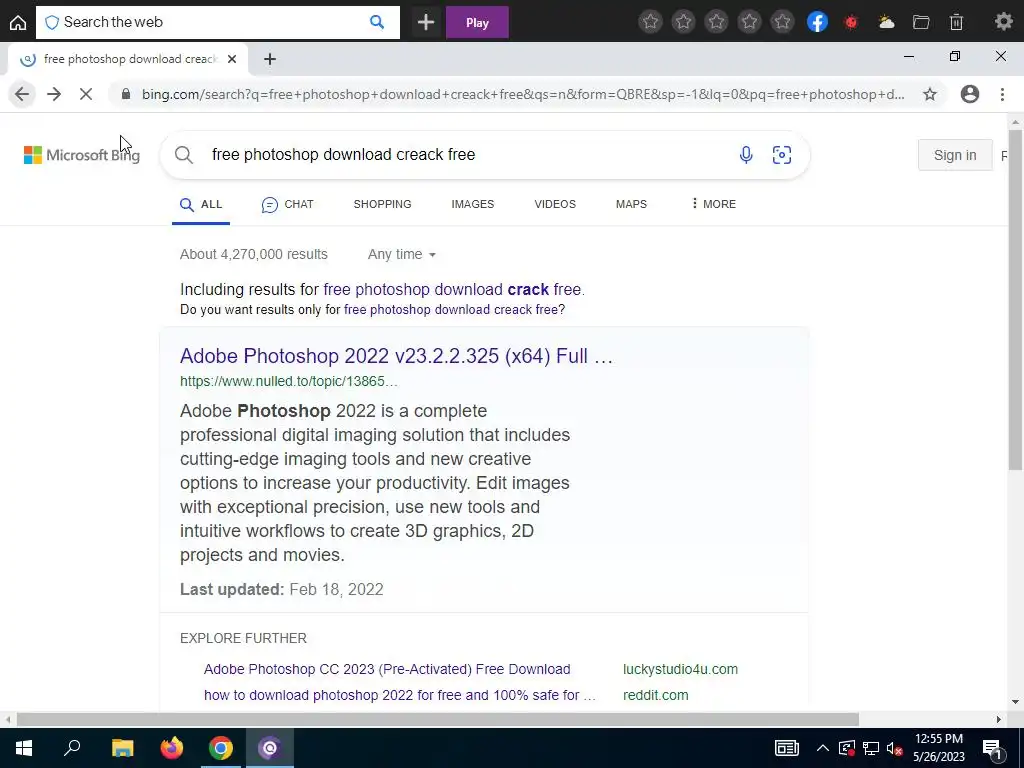Viewport: 1024px width, 768px height.
Task: Go back to previous page
Action: pyautogui.click(x=22, y=94)
